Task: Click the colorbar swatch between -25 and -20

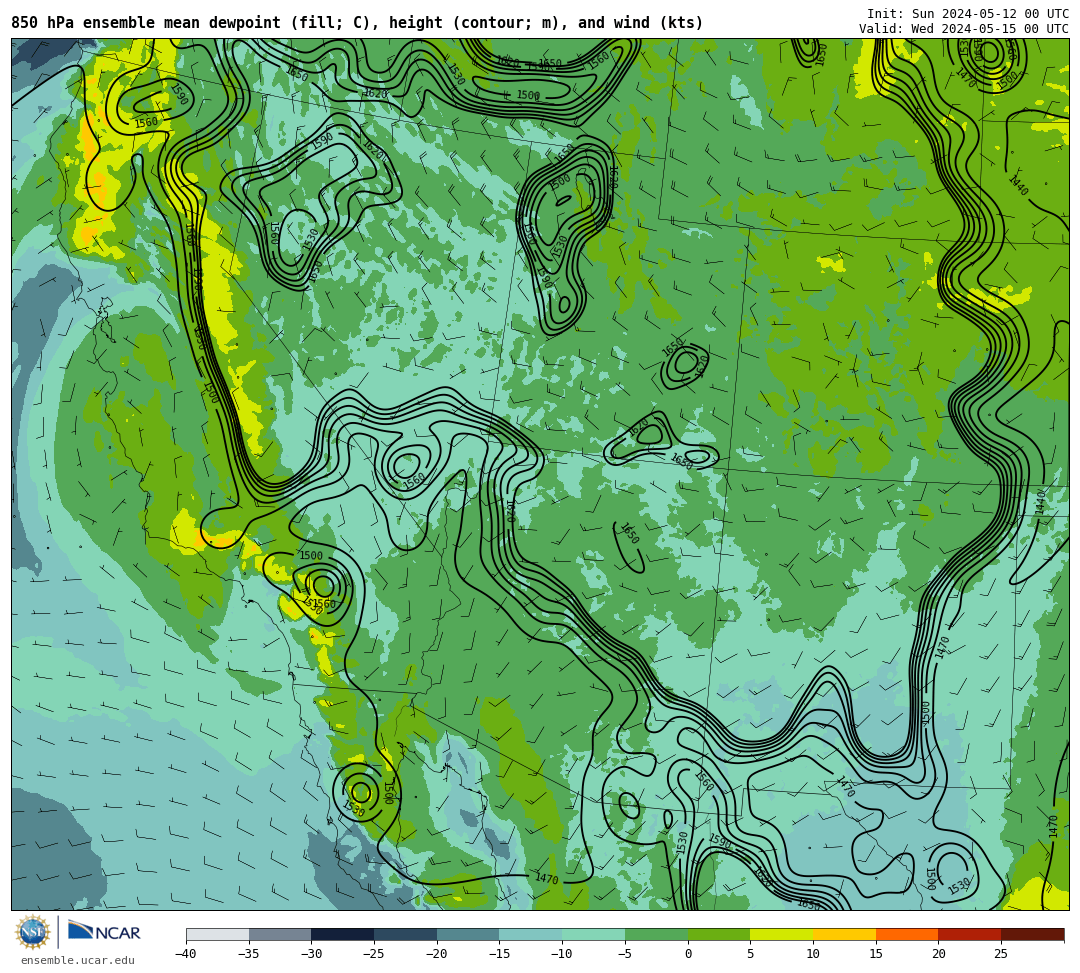Action: point(406,934)
